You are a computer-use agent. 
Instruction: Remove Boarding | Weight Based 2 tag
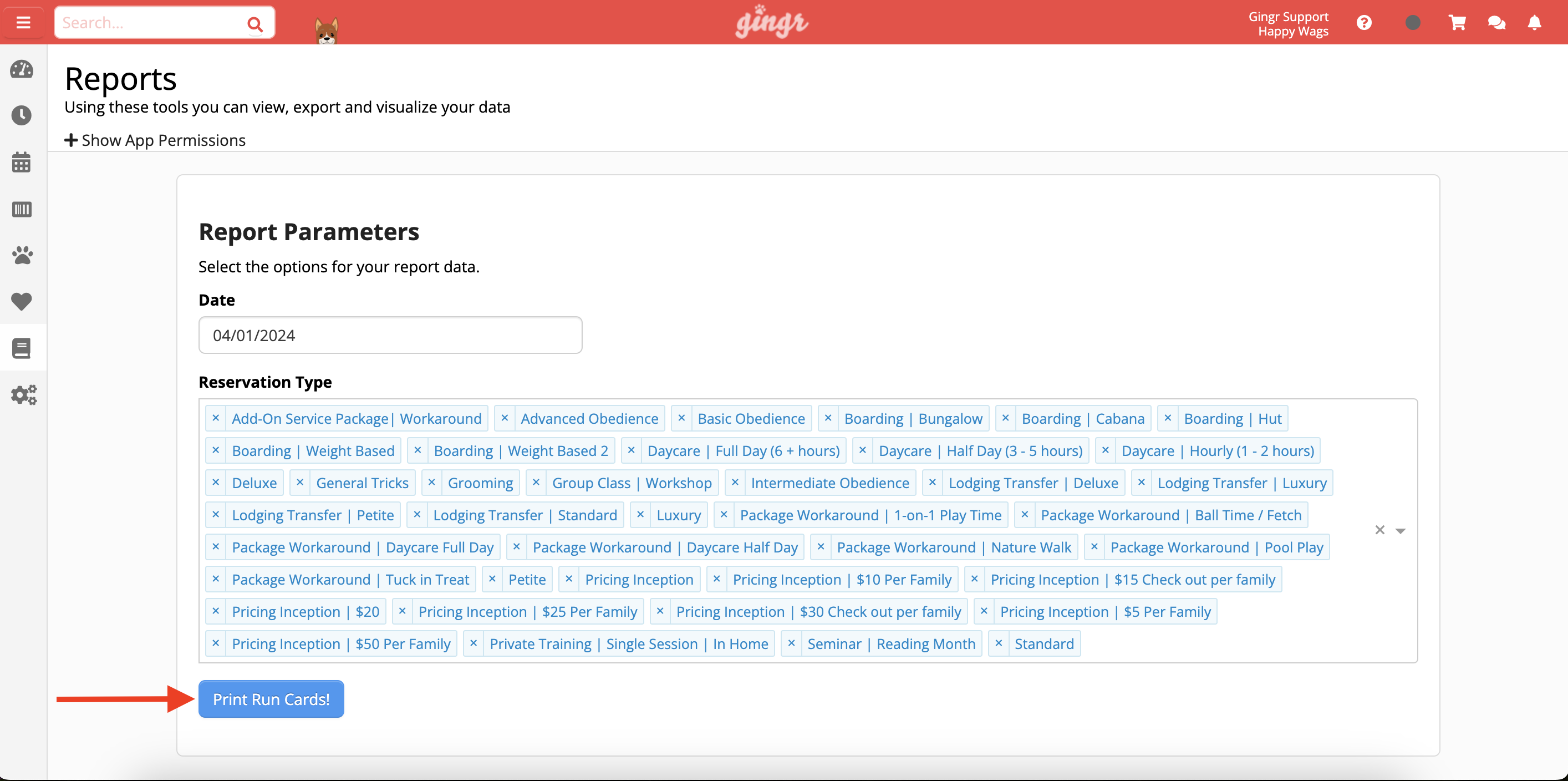418,450
